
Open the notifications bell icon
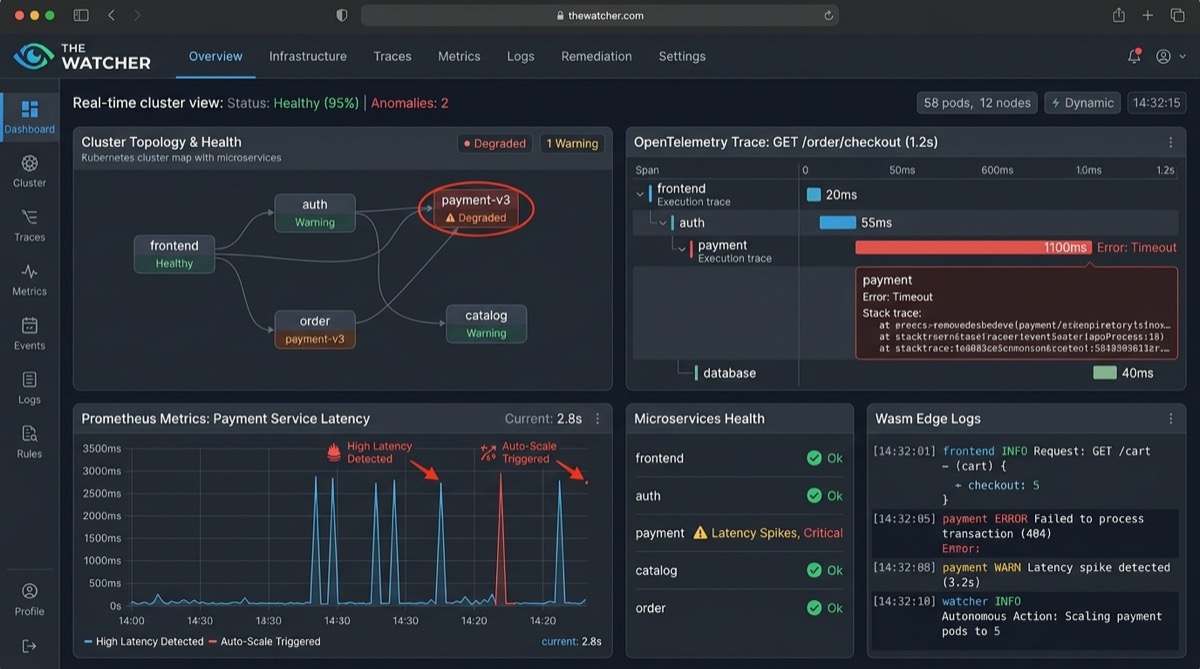[x=1134, y=56]
